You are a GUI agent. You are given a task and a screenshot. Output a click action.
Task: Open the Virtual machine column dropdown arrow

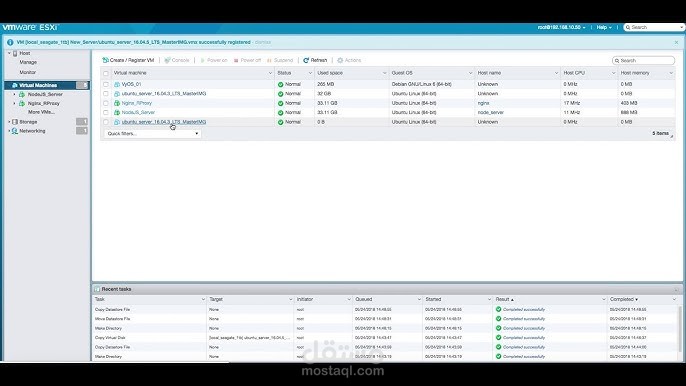(270, 73)
